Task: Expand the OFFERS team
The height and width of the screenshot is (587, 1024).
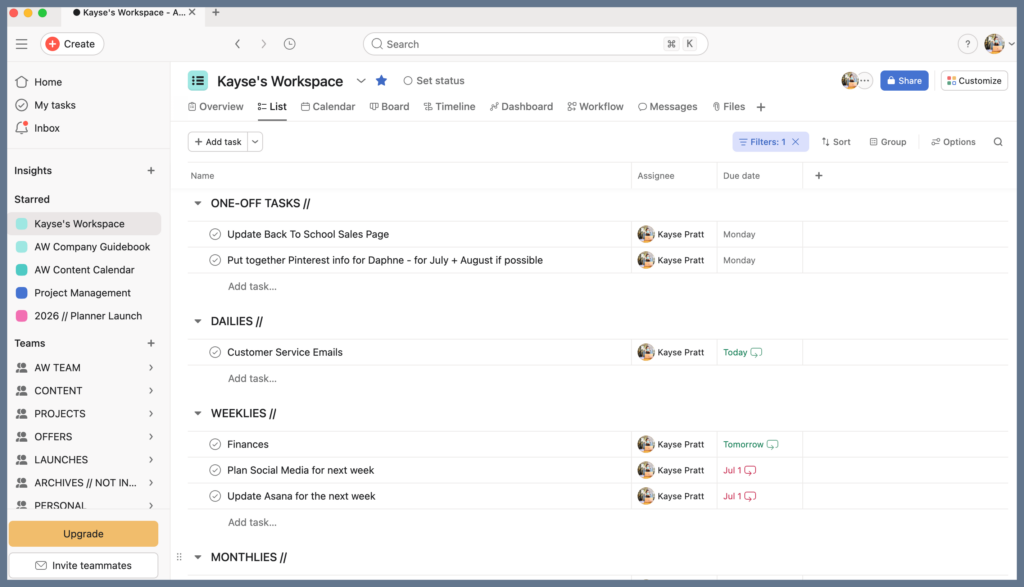Action: (151, 436)
